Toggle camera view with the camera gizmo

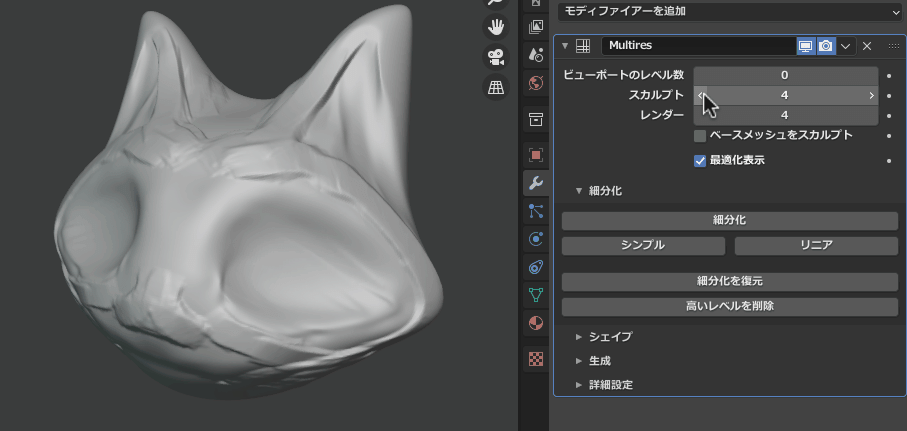(496, 57)
